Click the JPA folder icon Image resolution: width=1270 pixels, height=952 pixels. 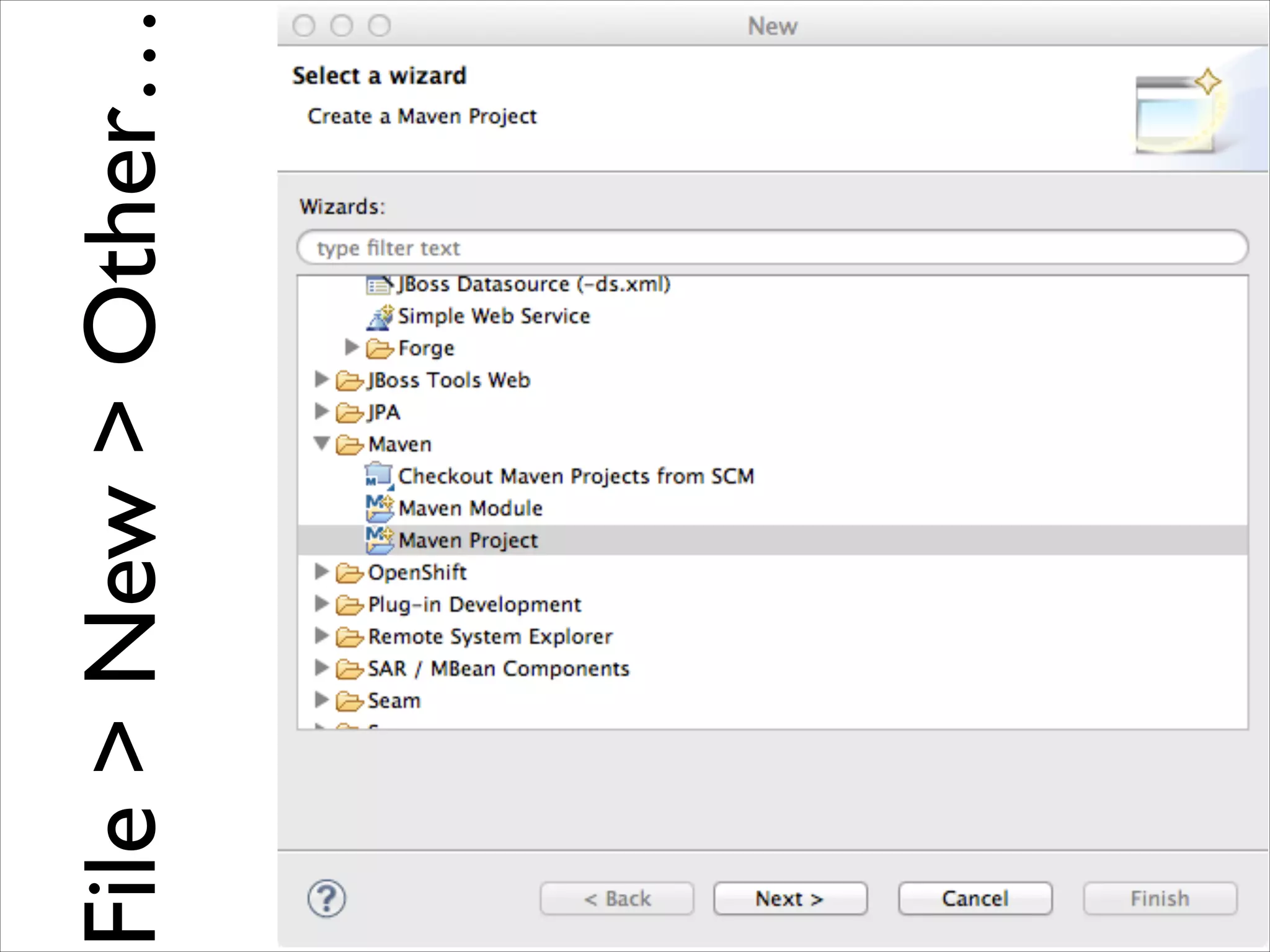[349, 413]
